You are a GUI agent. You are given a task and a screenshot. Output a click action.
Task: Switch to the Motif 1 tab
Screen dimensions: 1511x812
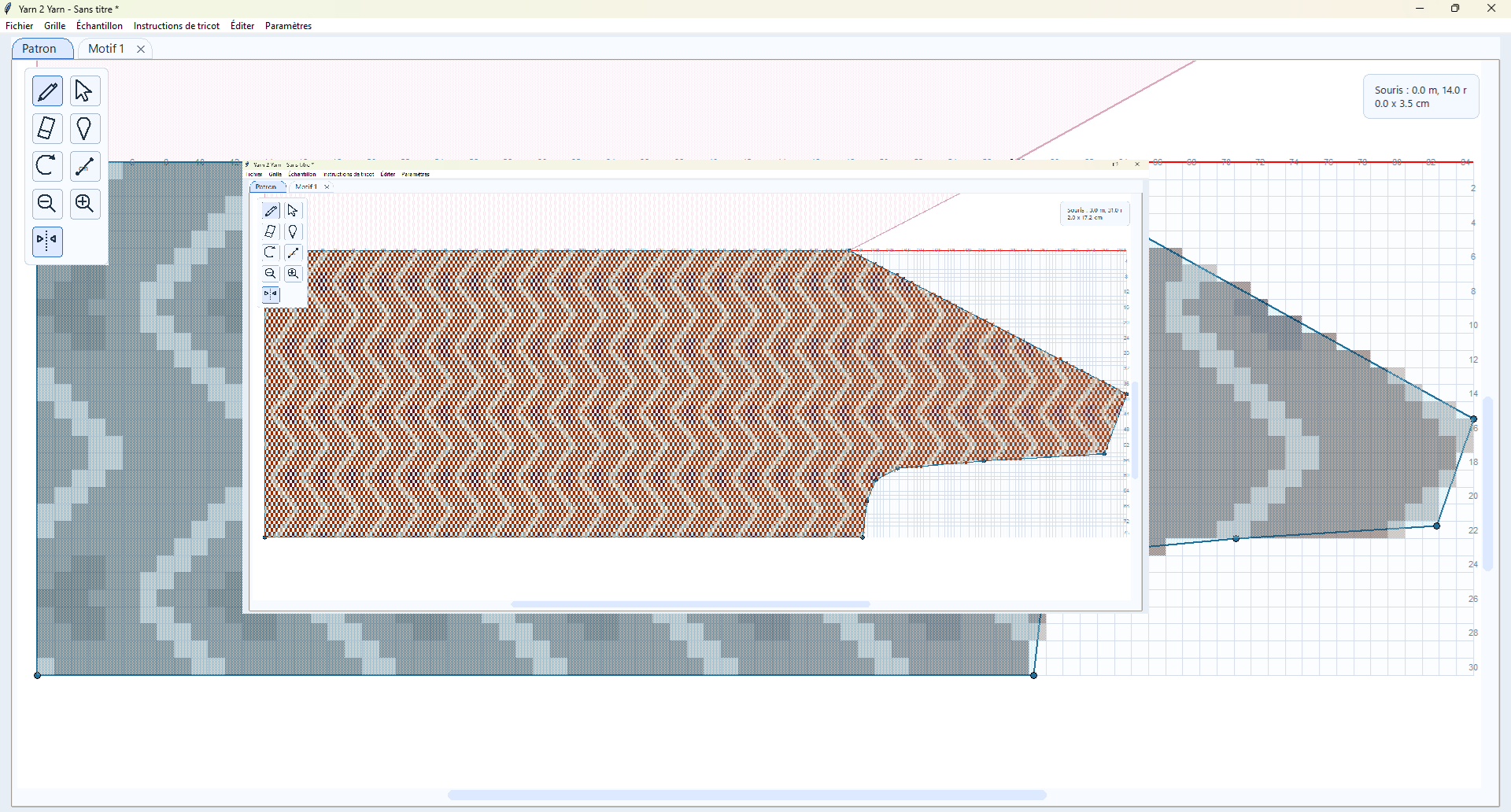[106, 49]
